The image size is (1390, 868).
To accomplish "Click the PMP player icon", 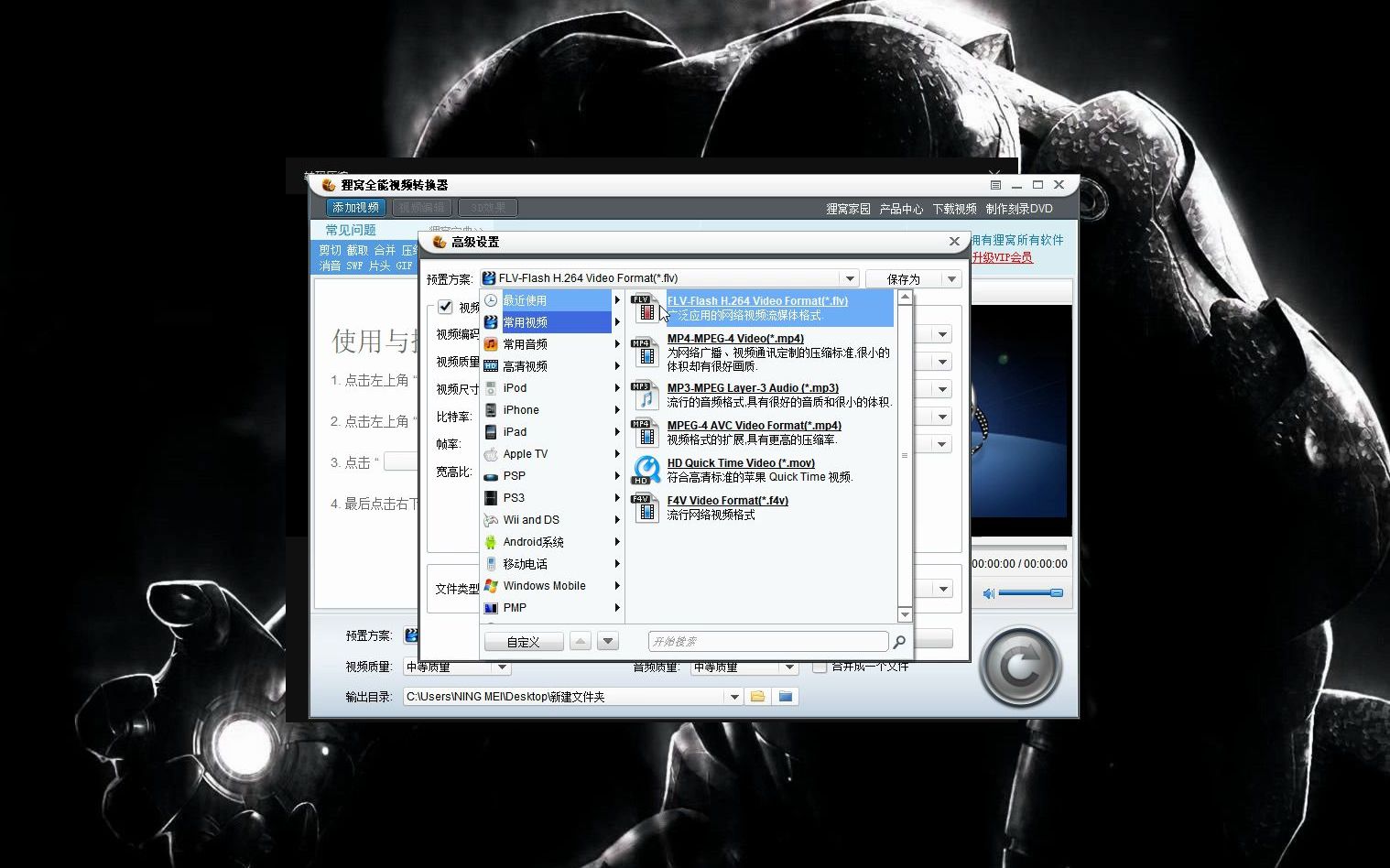I will pos(491,608).
